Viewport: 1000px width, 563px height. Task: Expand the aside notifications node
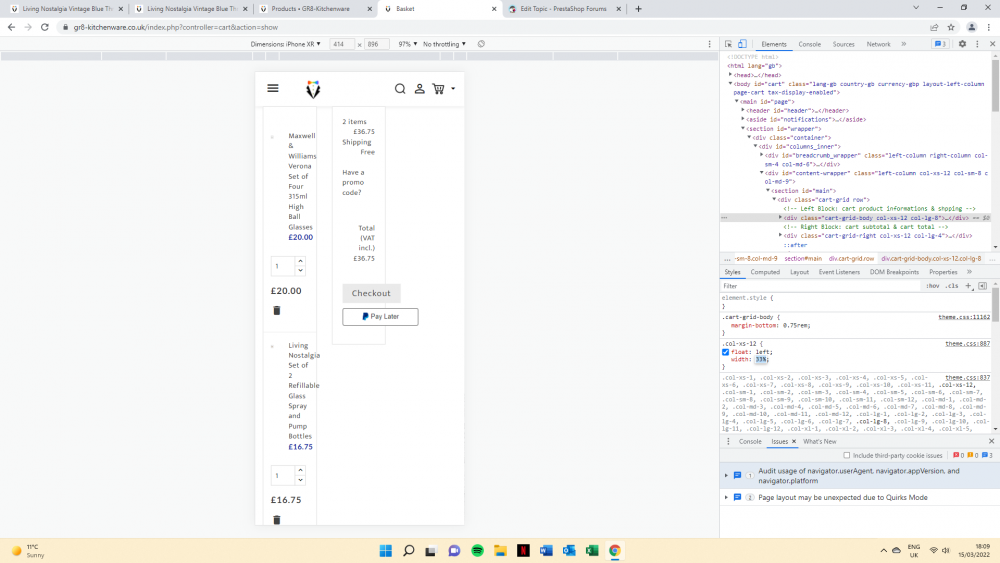point(743,119)
